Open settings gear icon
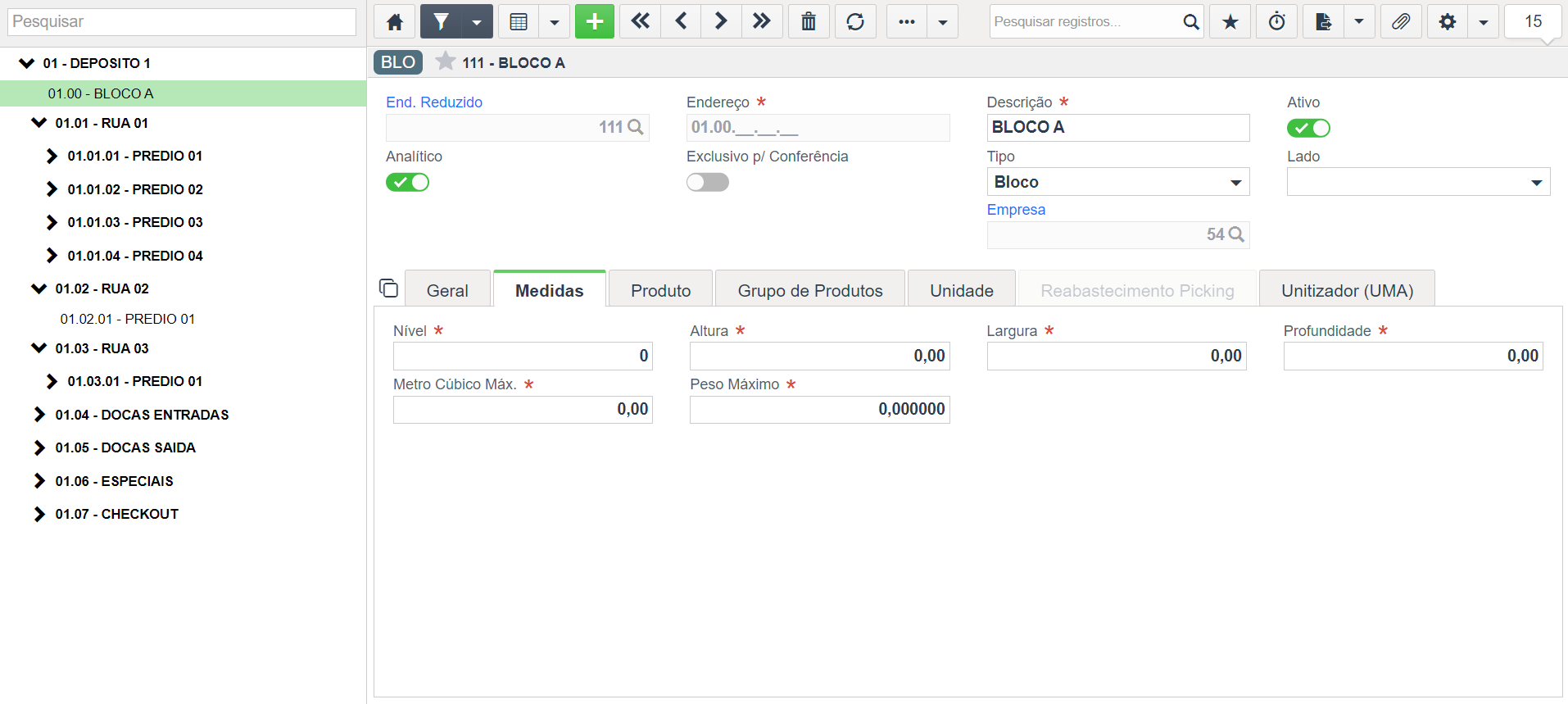Image resolution: width=1568 pixels, height=704 pixels. [1448, 21]
